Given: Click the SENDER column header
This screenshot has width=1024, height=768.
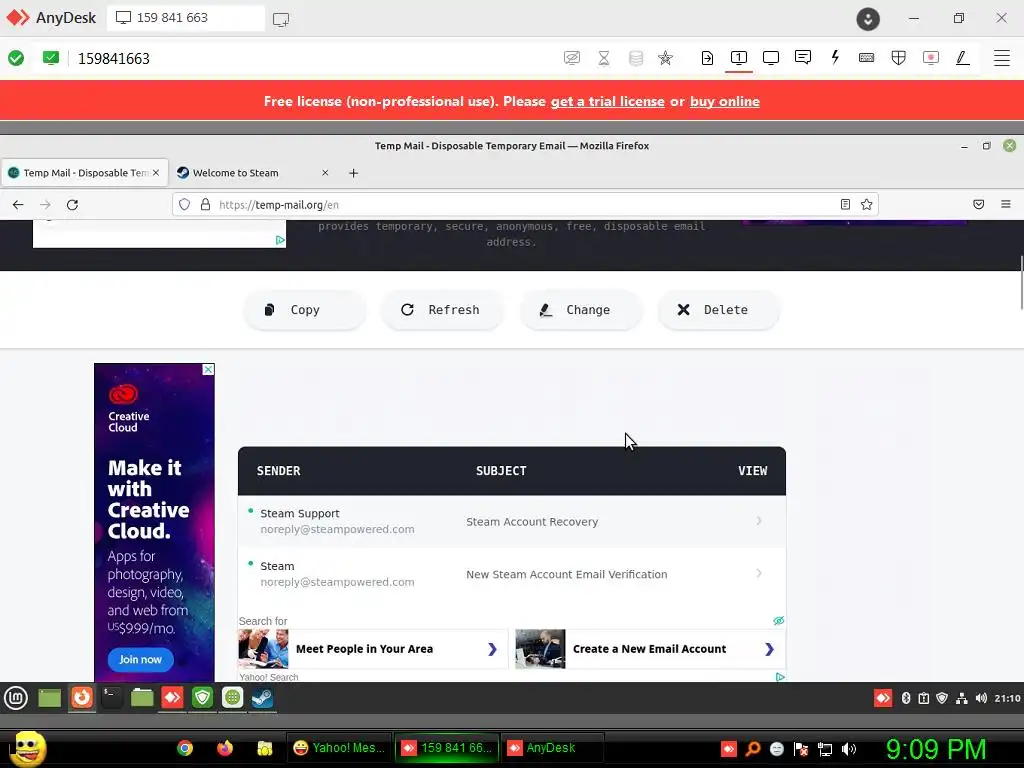Looking at the screenshot, I should [x=278, y=471].
